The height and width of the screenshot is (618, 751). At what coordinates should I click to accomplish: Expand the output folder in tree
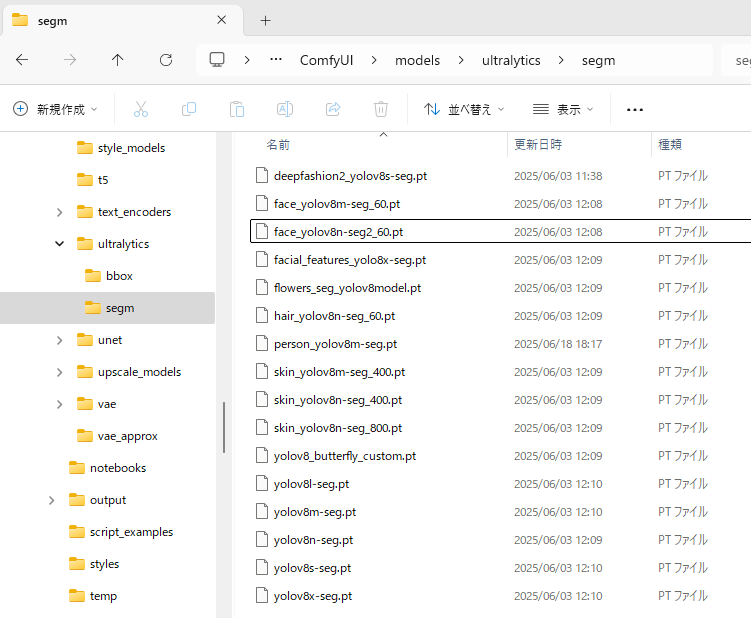[x=51, y=500]
